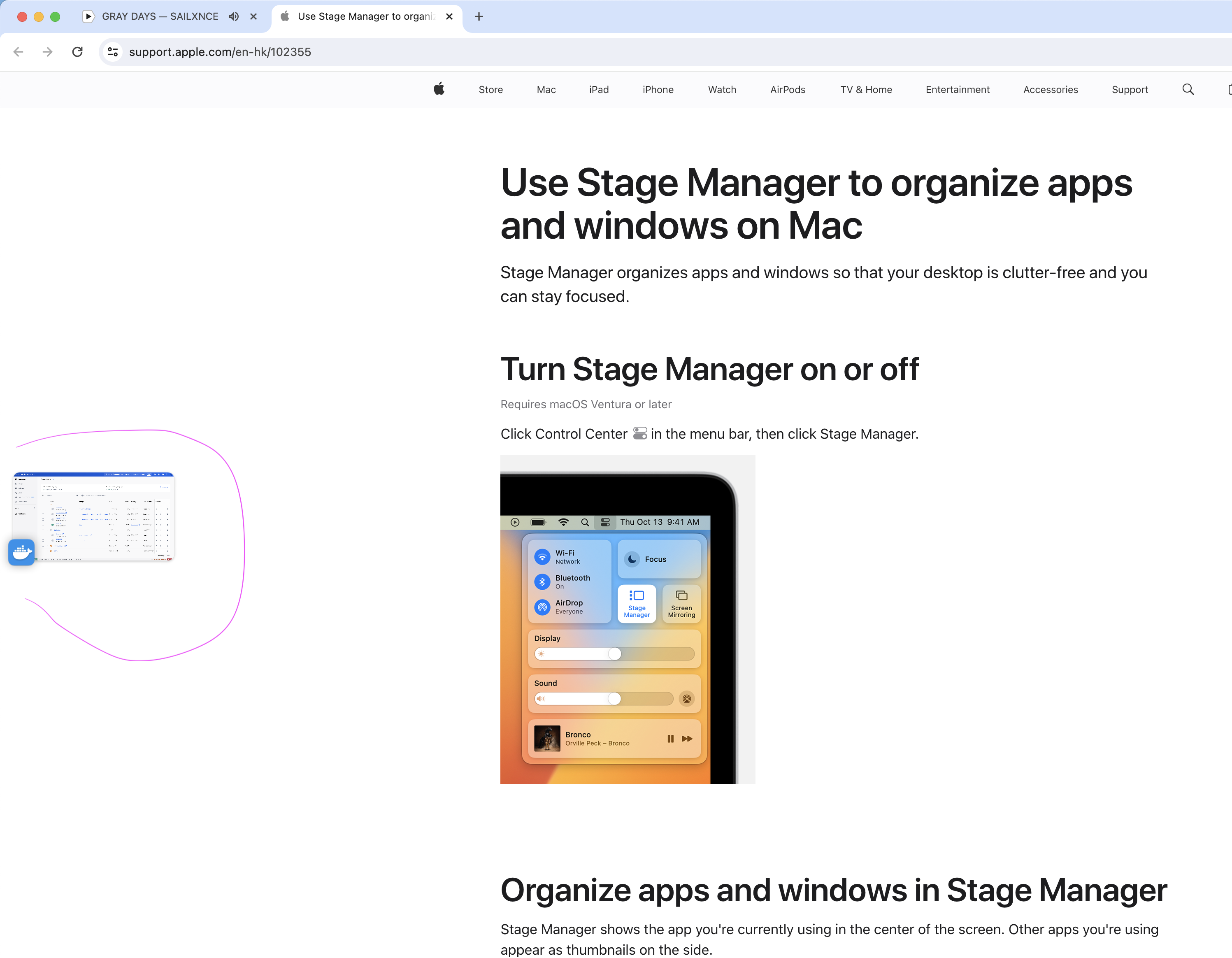This screenshot has width=1232, height=958.
Task: Click the battery icon in illustrated menu bar
Action: (538, 522)
